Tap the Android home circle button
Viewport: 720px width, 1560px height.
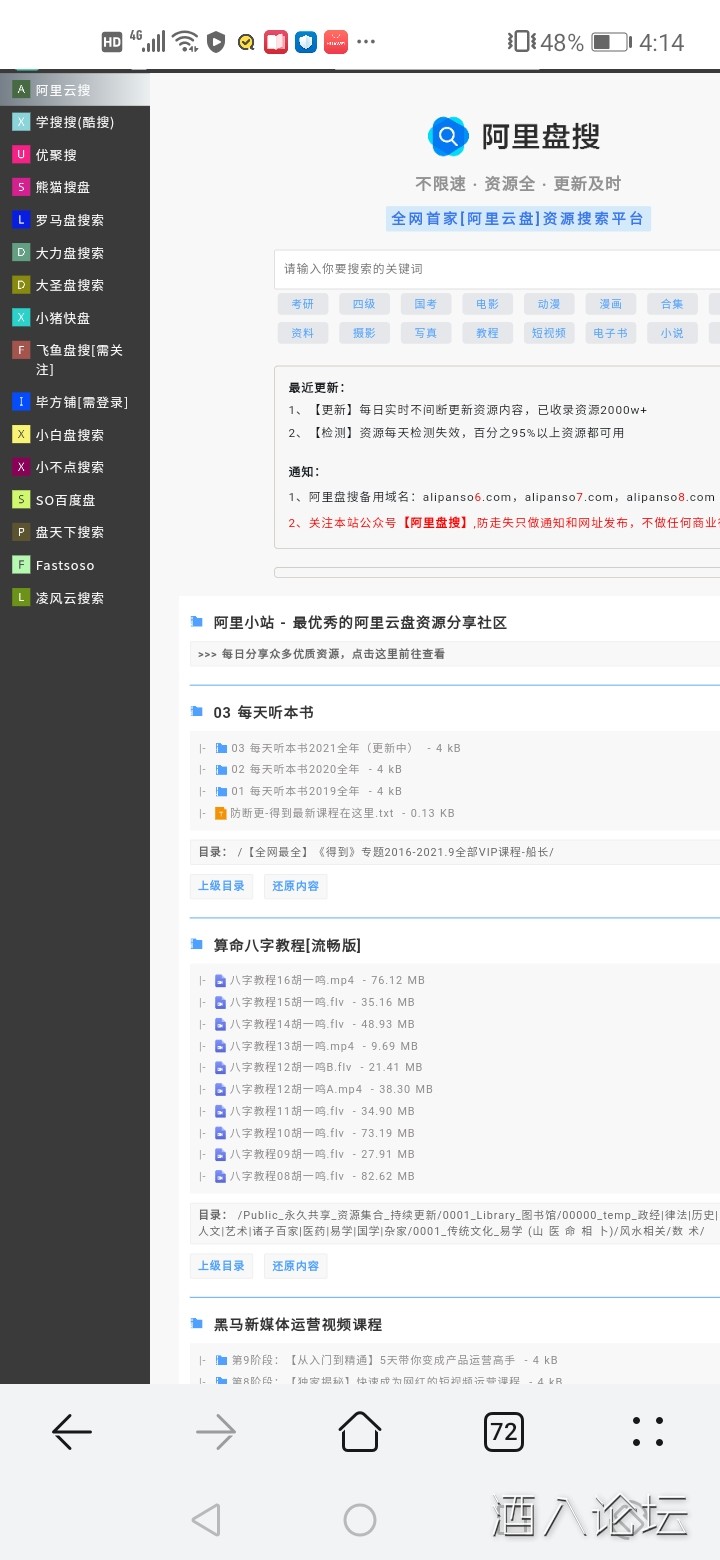[360, 1520]
